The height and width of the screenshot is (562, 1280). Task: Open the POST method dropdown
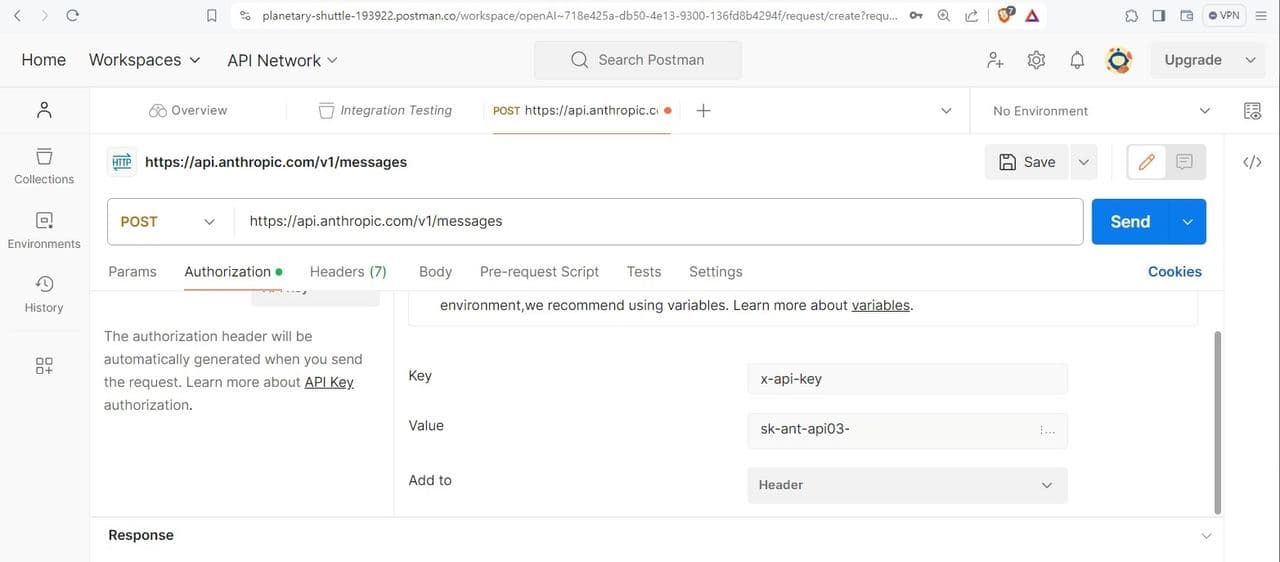click(170, 222)
